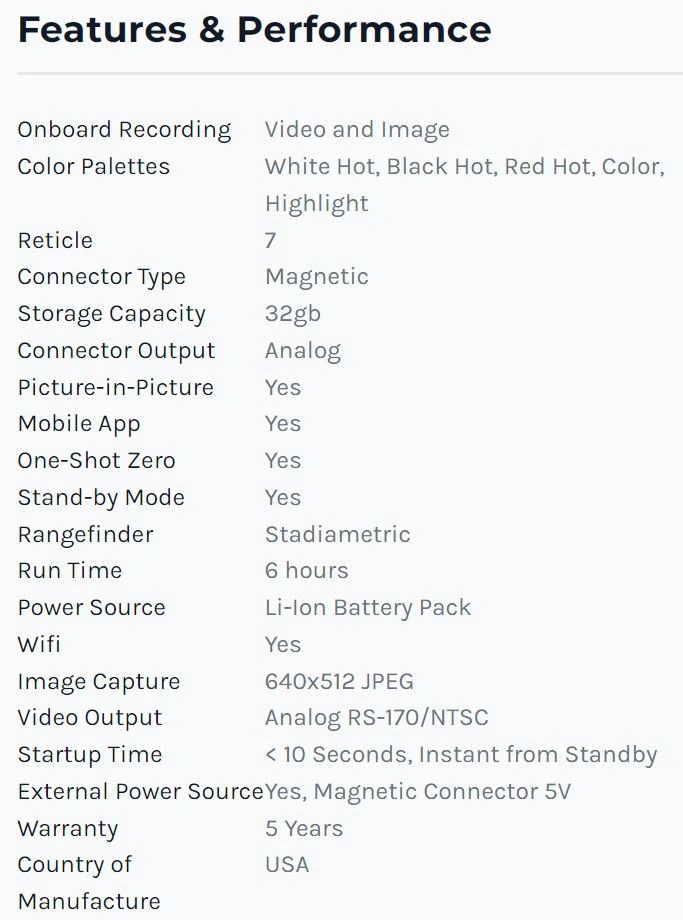Click the Magnetic connector type value
Screen dimensions: 683x920
click(316, 277)
